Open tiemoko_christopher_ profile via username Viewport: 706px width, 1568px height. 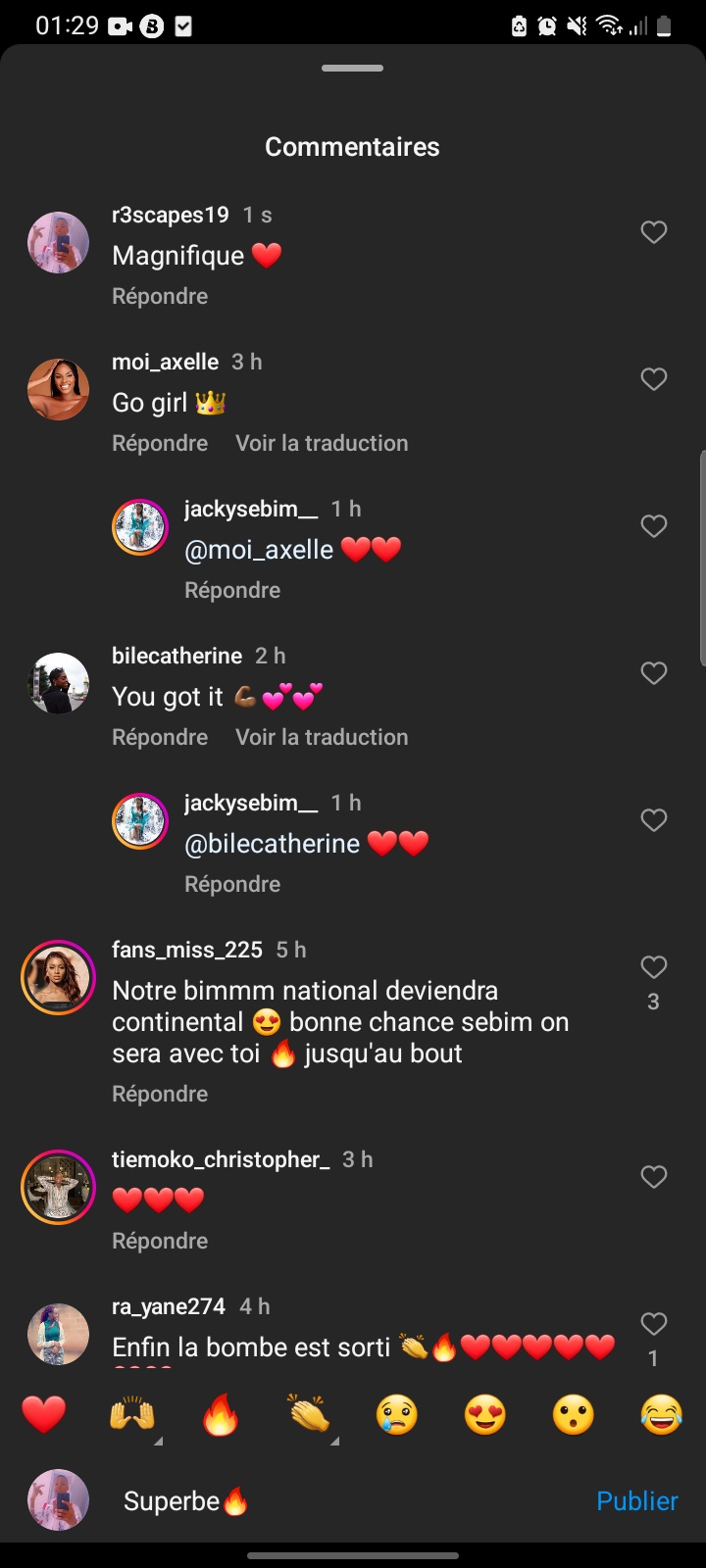221,1159
